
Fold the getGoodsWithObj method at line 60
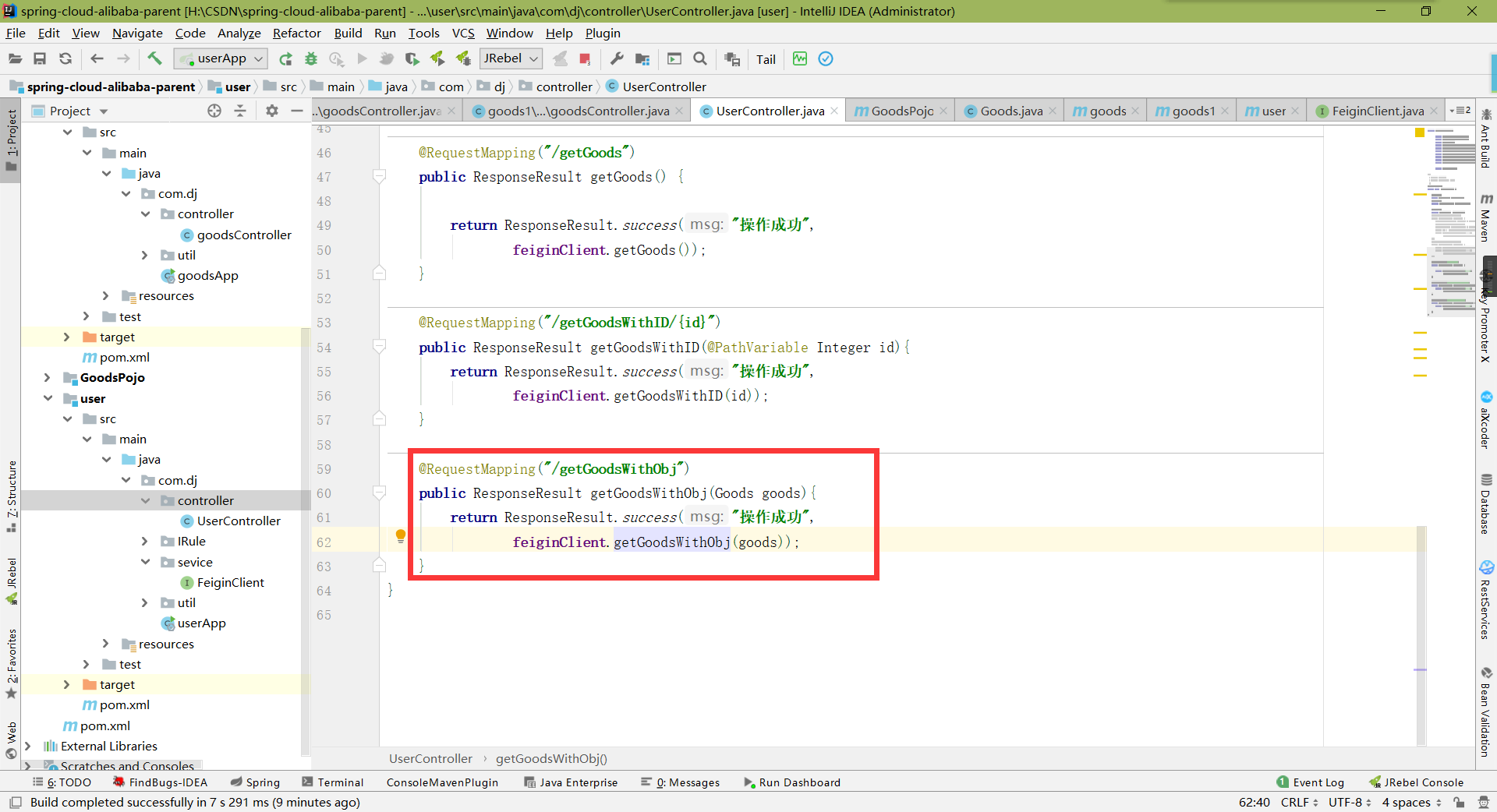point(379,492)
